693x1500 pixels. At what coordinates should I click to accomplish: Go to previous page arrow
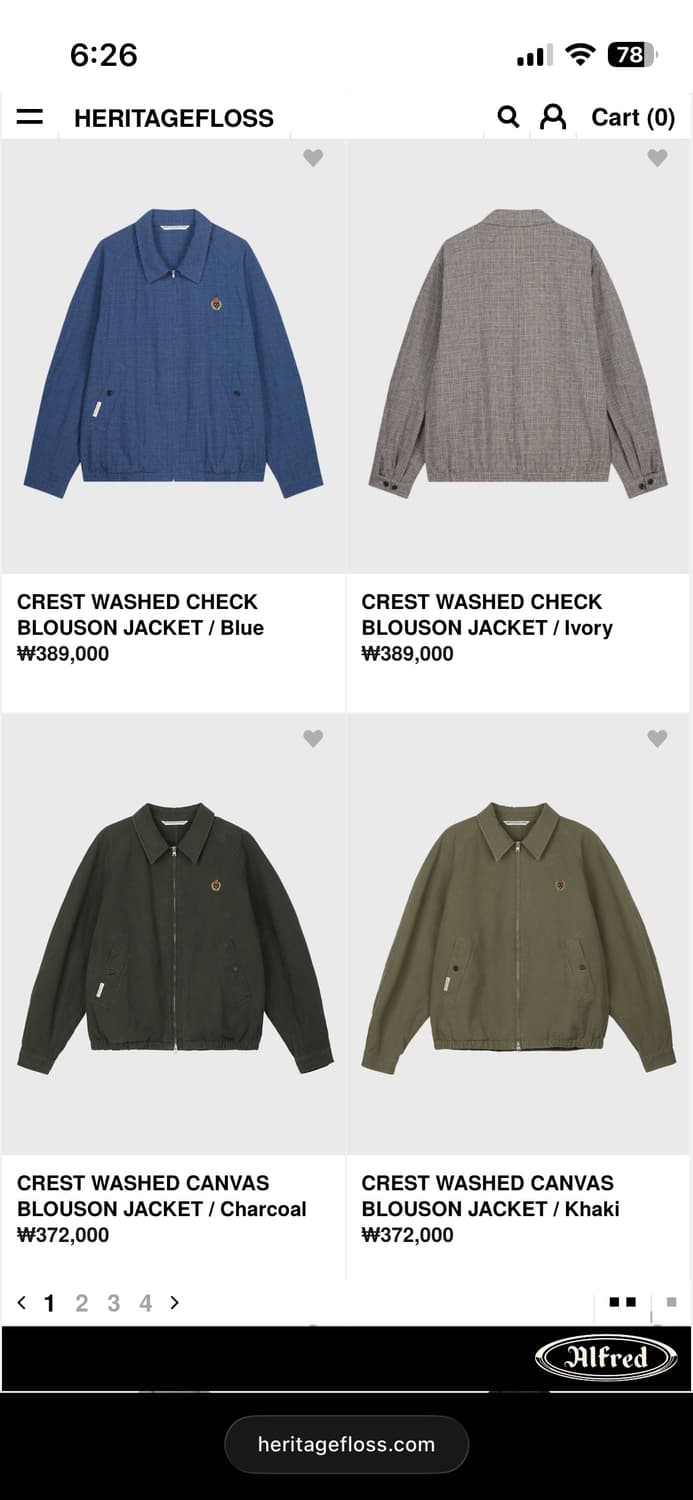pos(22,1302)
